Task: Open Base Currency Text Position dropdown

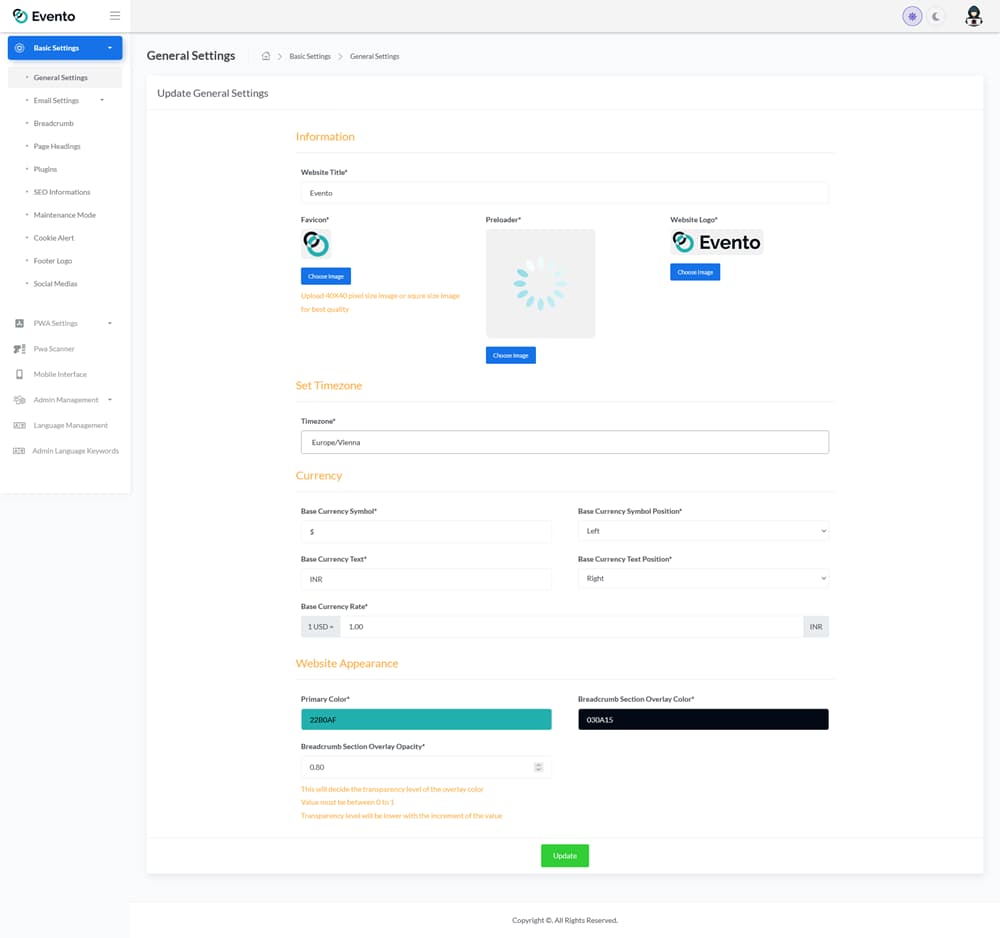Action: pos(703,578)
